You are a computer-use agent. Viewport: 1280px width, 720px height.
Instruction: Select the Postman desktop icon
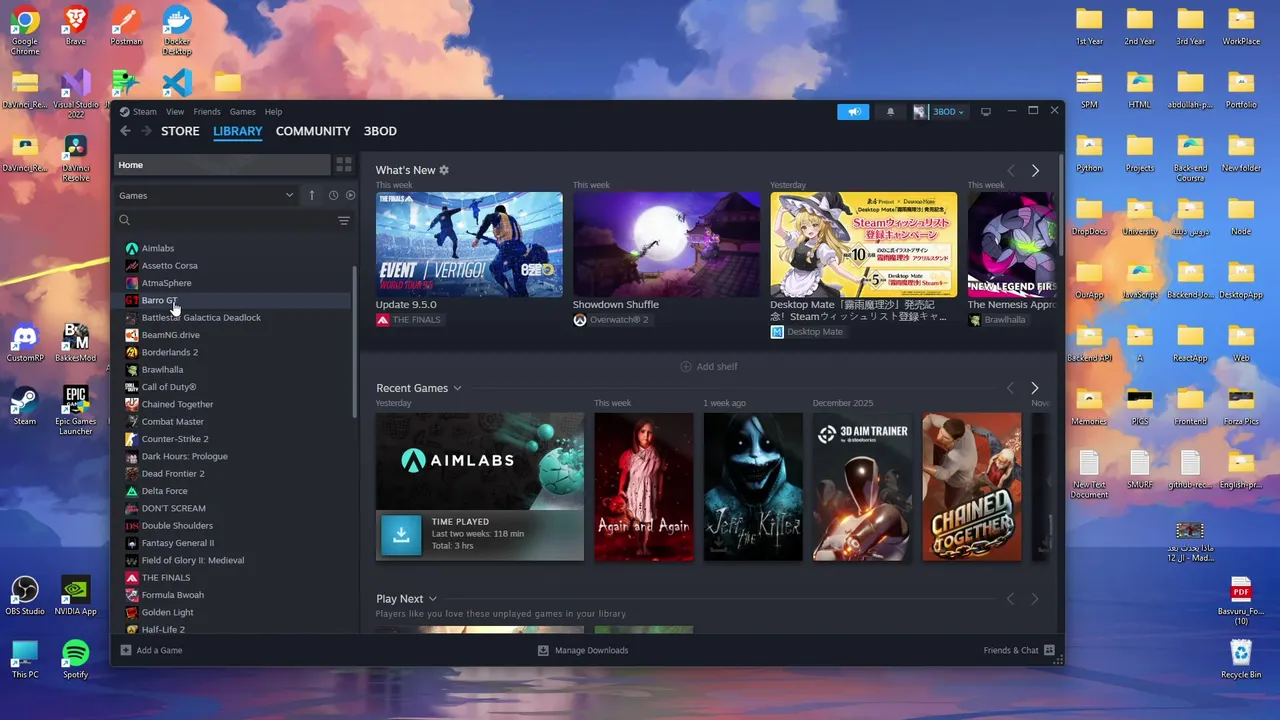click(x=126, y=26)
